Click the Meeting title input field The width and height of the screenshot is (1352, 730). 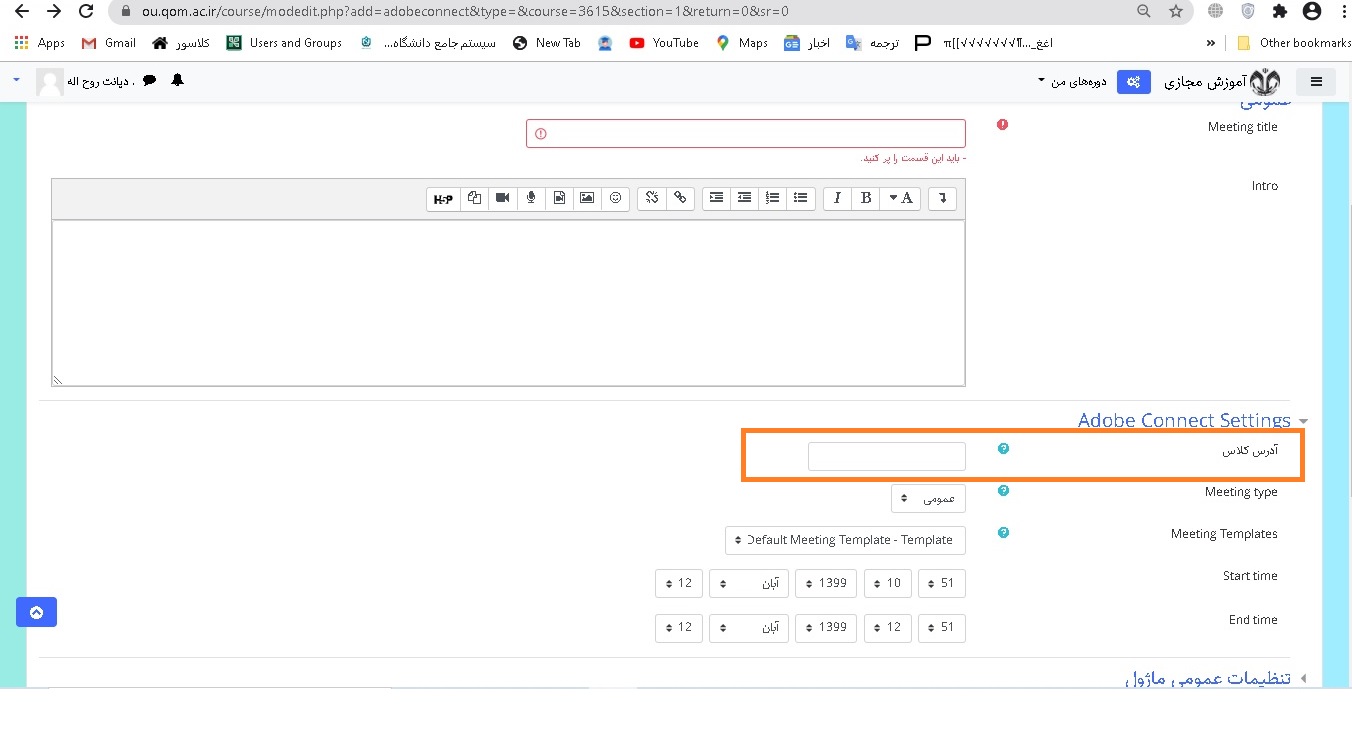(x=745, y=134)
